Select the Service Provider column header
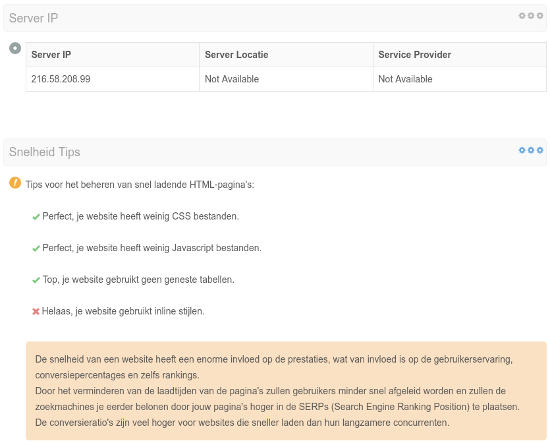 tap(460, 55)
